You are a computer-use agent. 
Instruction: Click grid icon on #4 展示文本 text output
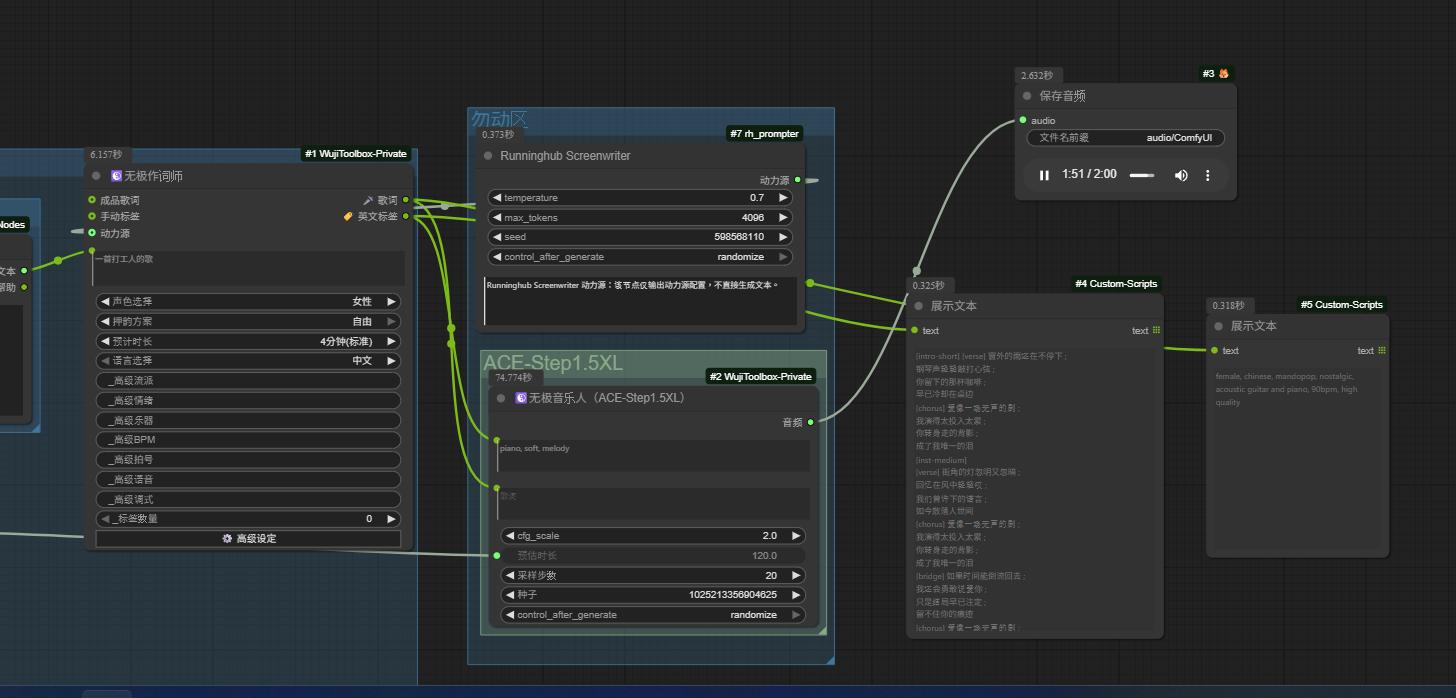pos(1156,330)
